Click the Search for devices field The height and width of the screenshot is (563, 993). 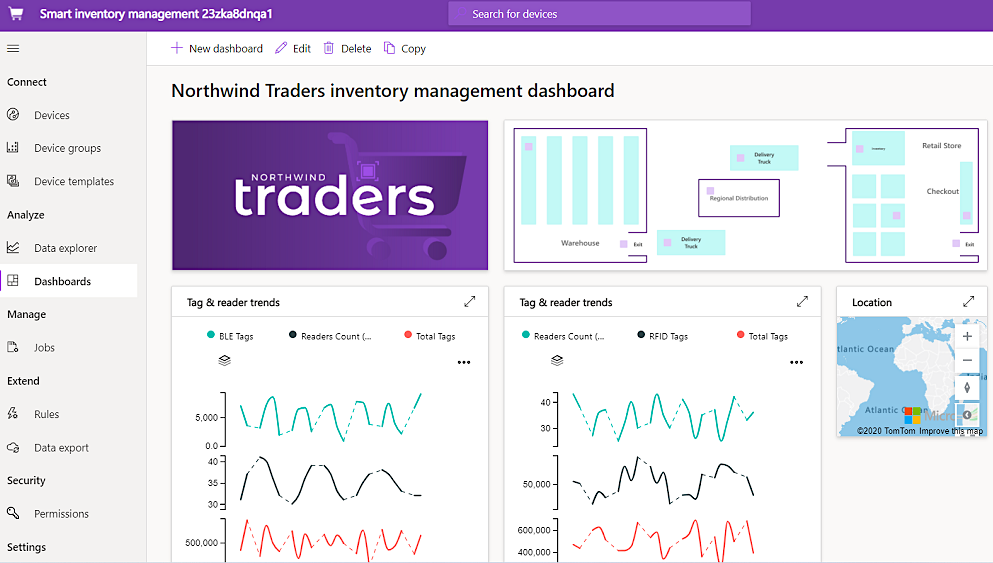click(x=599, y=13)
